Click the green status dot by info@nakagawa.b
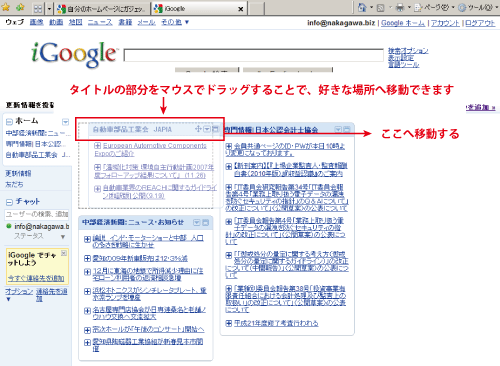This screenshot has width=500, height=366. click(9, 226)
